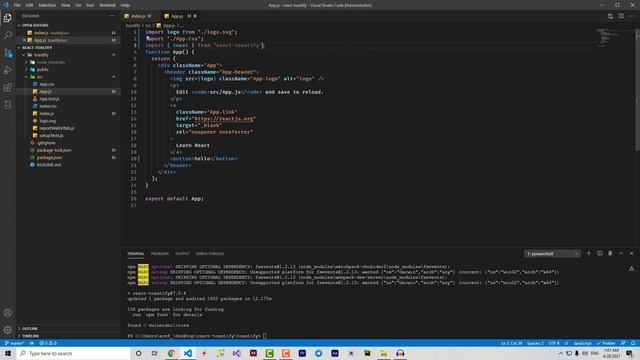Click line and column indicator in status bar
This screenshot has width=640, height=360.
coord(511,343)
